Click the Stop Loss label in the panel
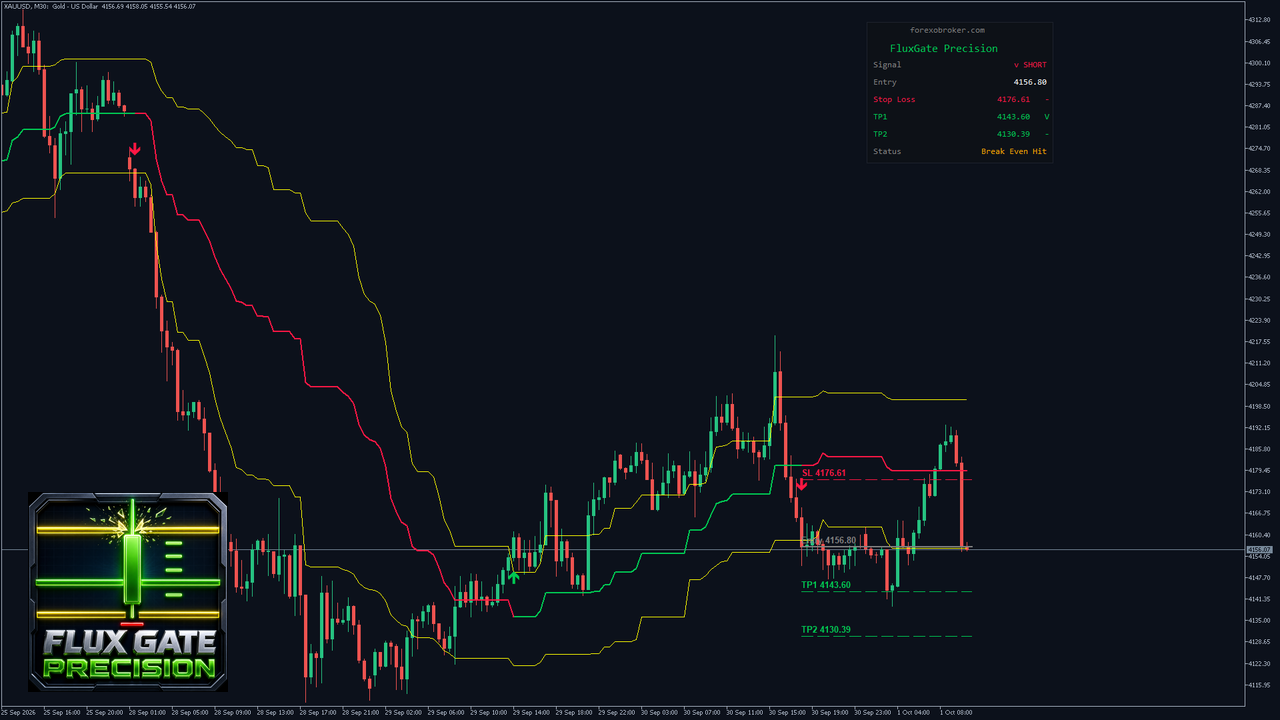 tap(894, 99)
